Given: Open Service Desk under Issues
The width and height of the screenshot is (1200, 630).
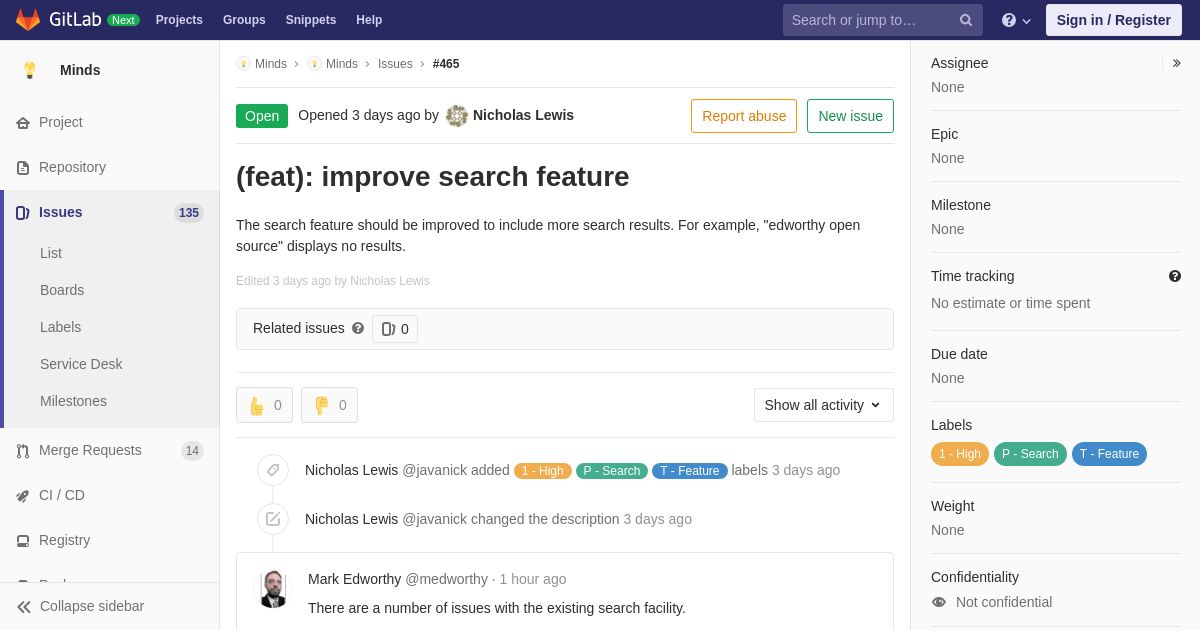Looking at the screenshot, I should 81,364.
